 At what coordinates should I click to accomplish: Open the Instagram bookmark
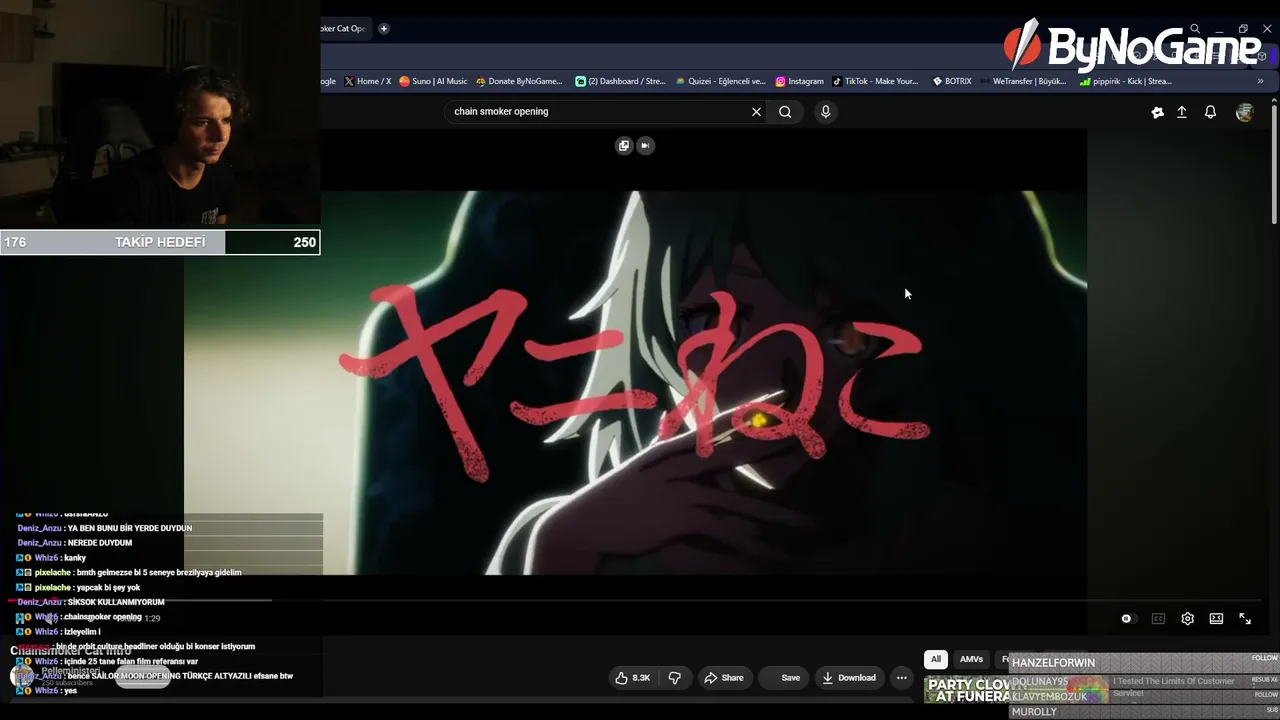[x=800, y=81]
